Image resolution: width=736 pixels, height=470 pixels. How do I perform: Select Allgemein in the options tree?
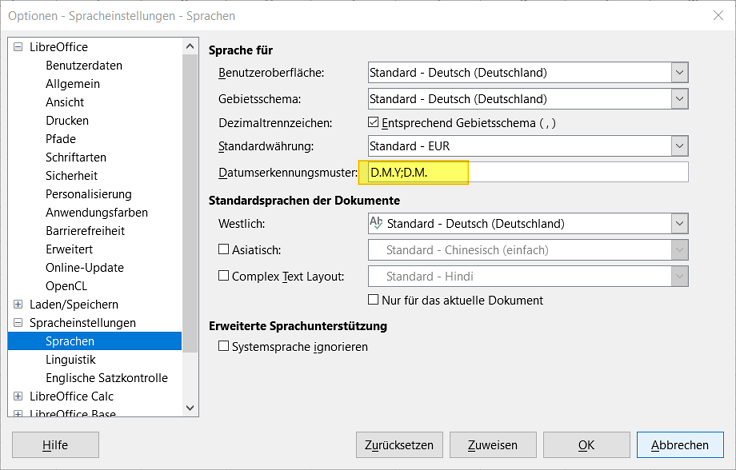tap(73, 84)
